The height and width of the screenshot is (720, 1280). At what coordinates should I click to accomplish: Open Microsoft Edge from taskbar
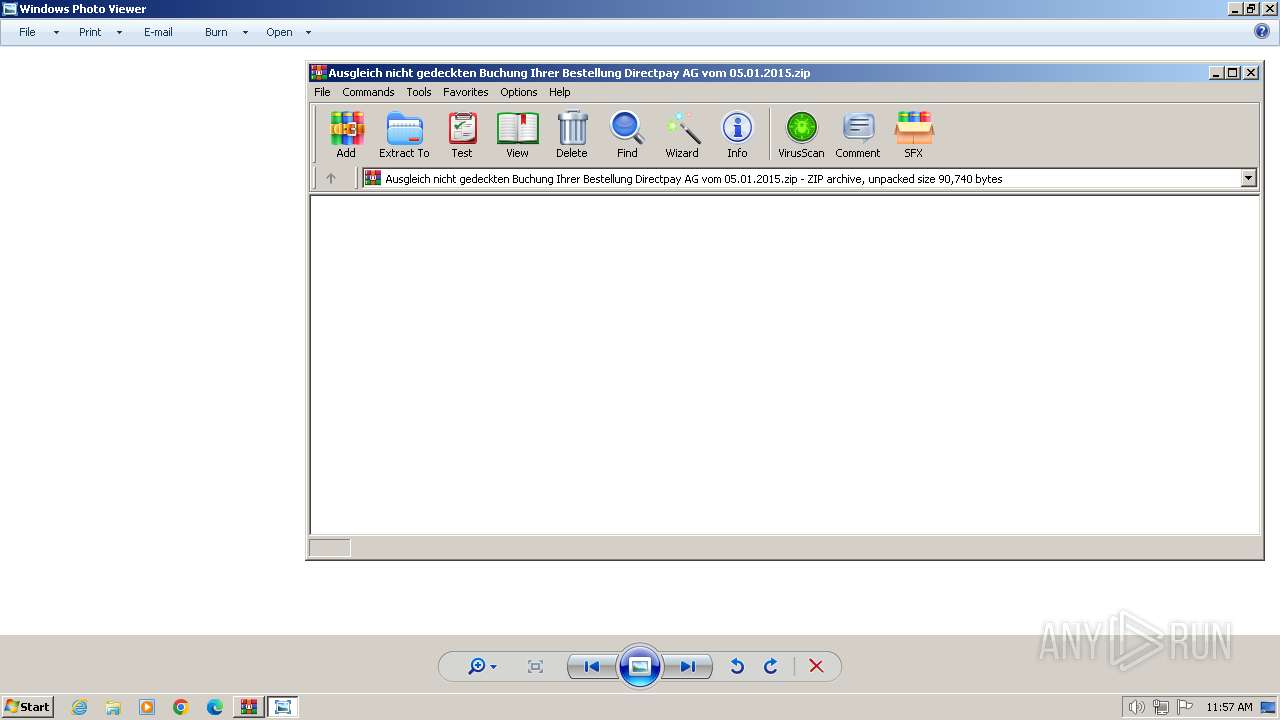[x=215, y=707]
